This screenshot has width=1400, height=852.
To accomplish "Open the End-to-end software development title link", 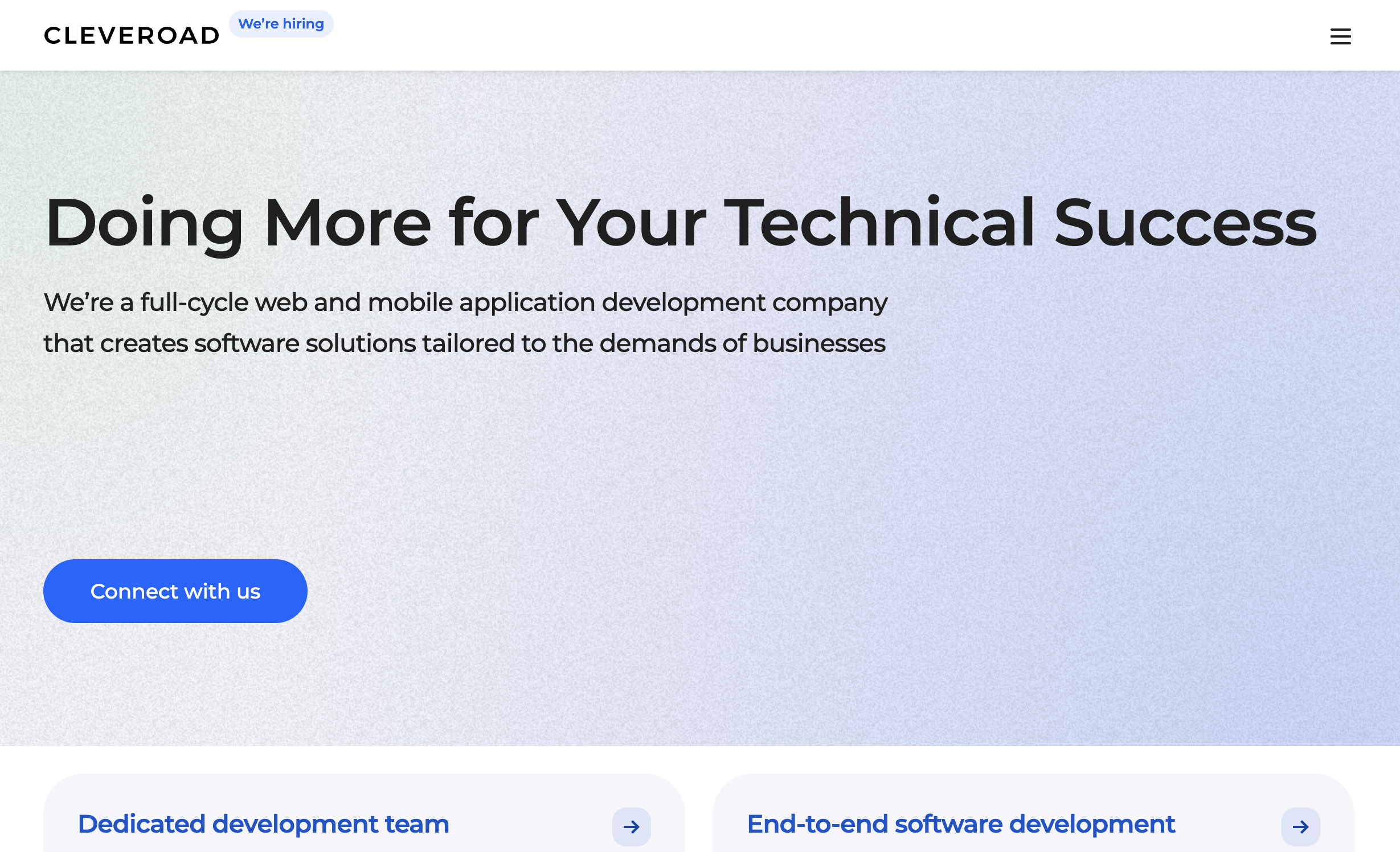I will click(961, 824).
